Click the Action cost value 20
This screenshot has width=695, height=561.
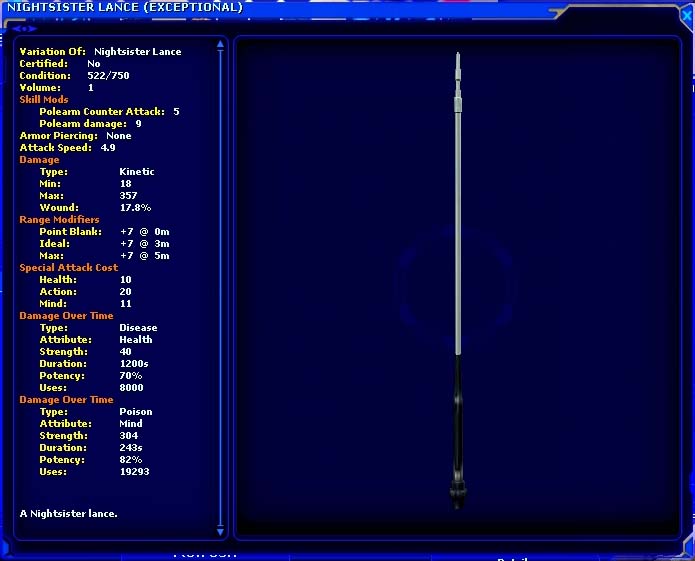[125, 292]
